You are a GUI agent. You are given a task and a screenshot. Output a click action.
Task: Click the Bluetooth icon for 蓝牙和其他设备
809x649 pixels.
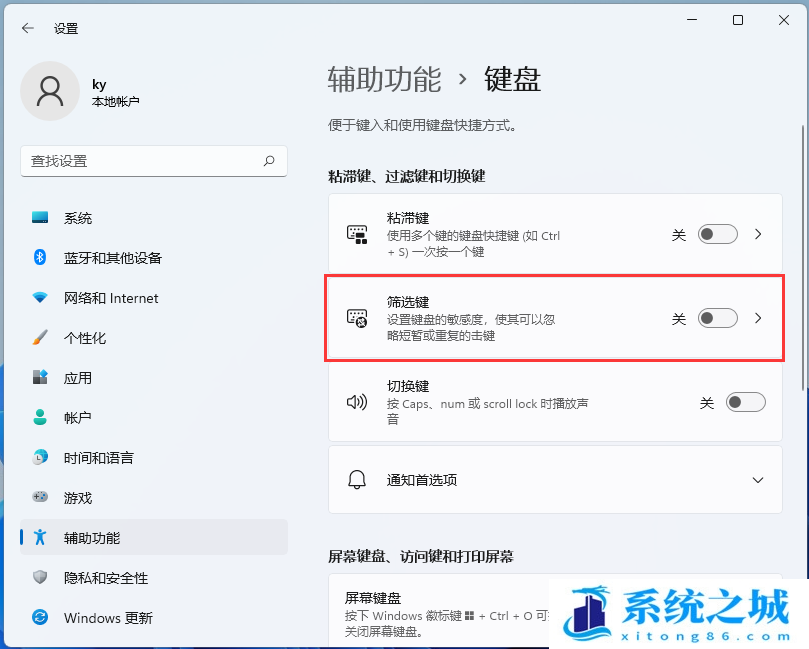point(40,257)
